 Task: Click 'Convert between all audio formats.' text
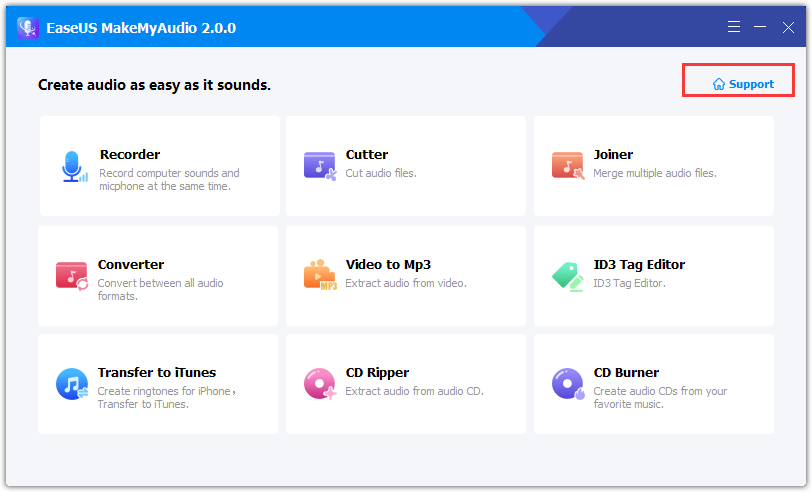161,290
